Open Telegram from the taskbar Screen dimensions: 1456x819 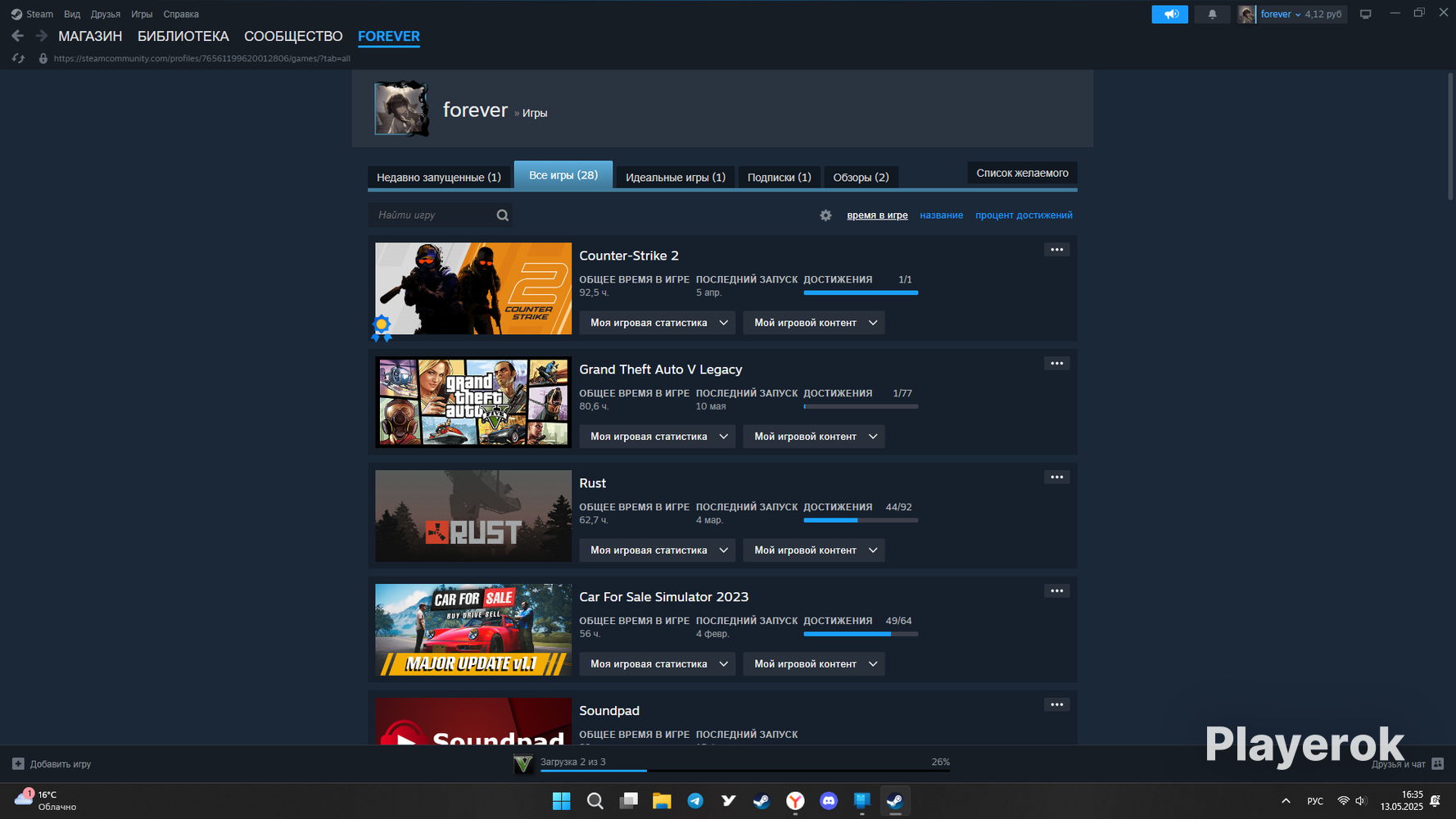[695, 801]
